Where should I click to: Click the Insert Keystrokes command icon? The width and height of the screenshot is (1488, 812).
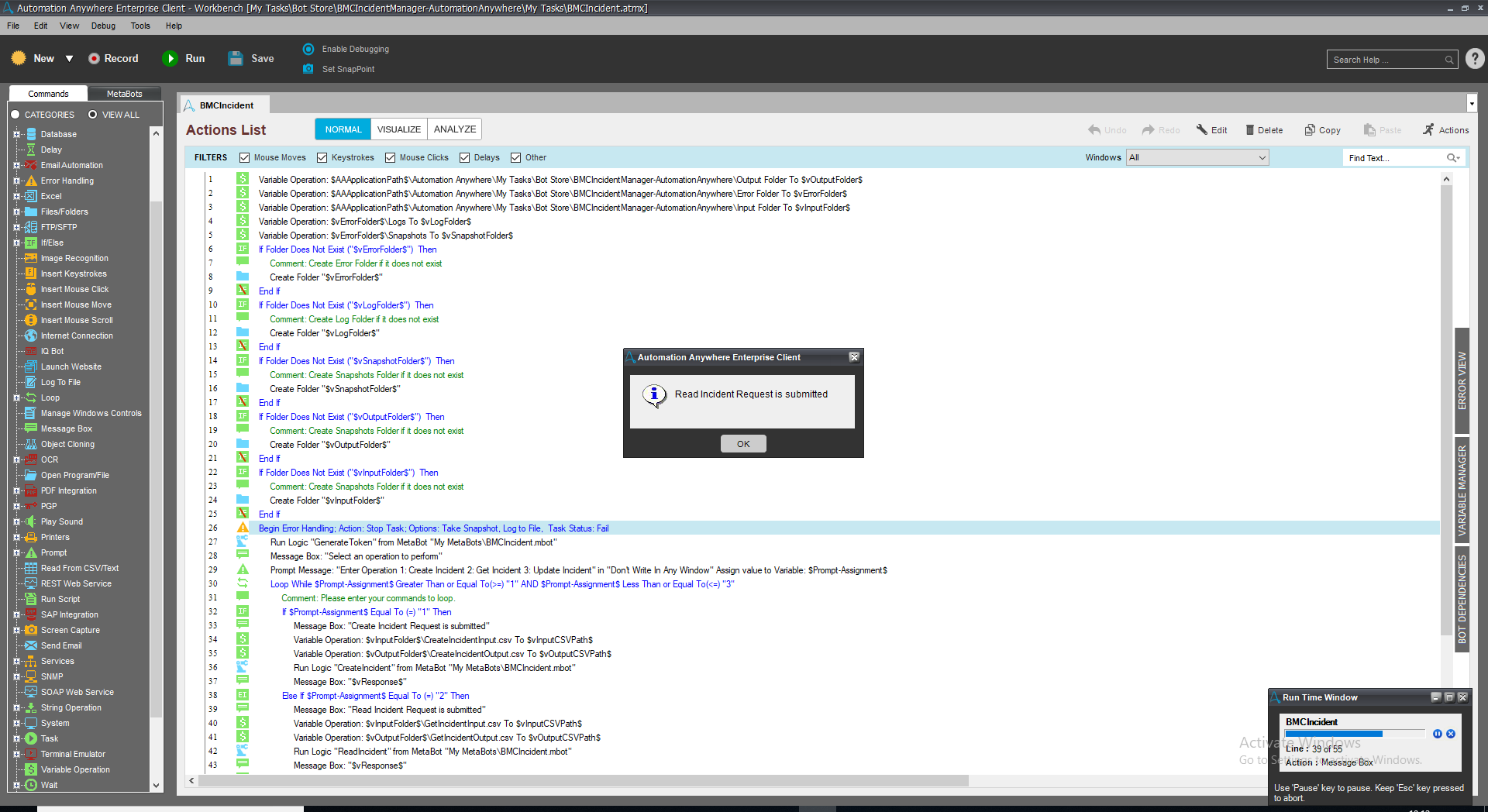point(31,274)
